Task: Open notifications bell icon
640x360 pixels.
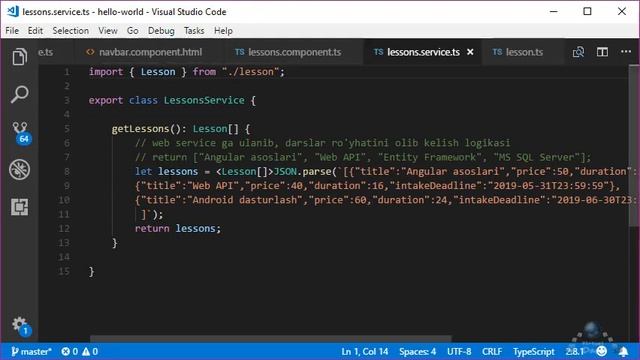Action: (623, 351)
